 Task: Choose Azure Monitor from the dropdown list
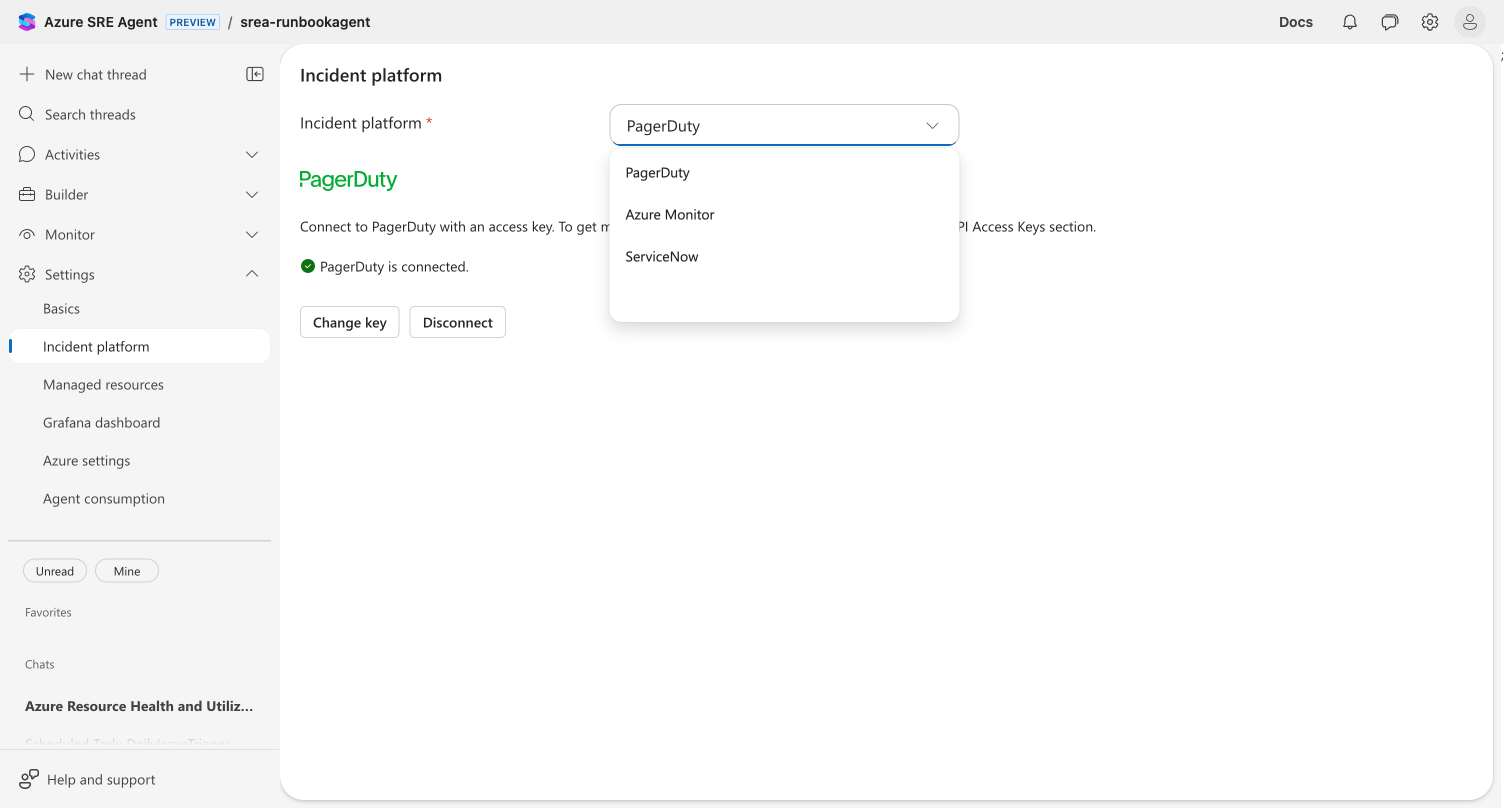[784, 214]
